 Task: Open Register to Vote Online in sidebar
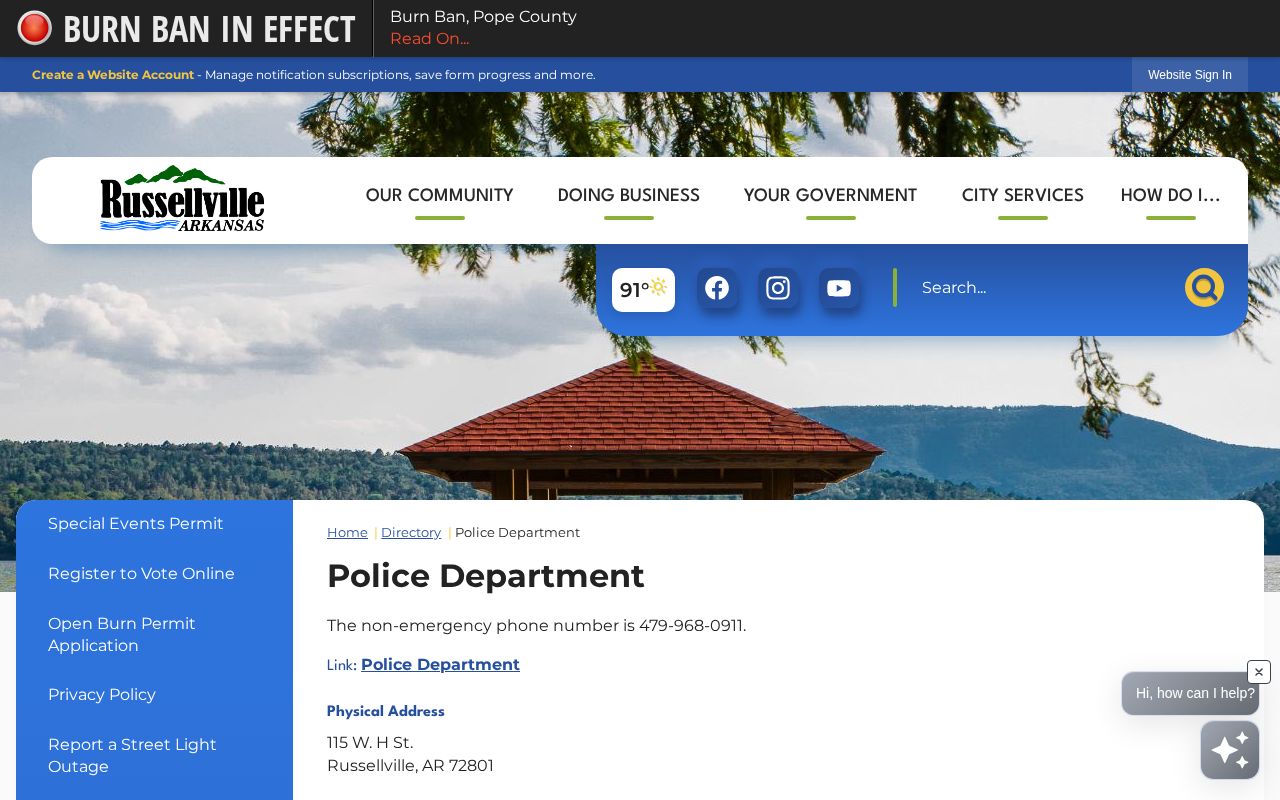click(141, 574)
